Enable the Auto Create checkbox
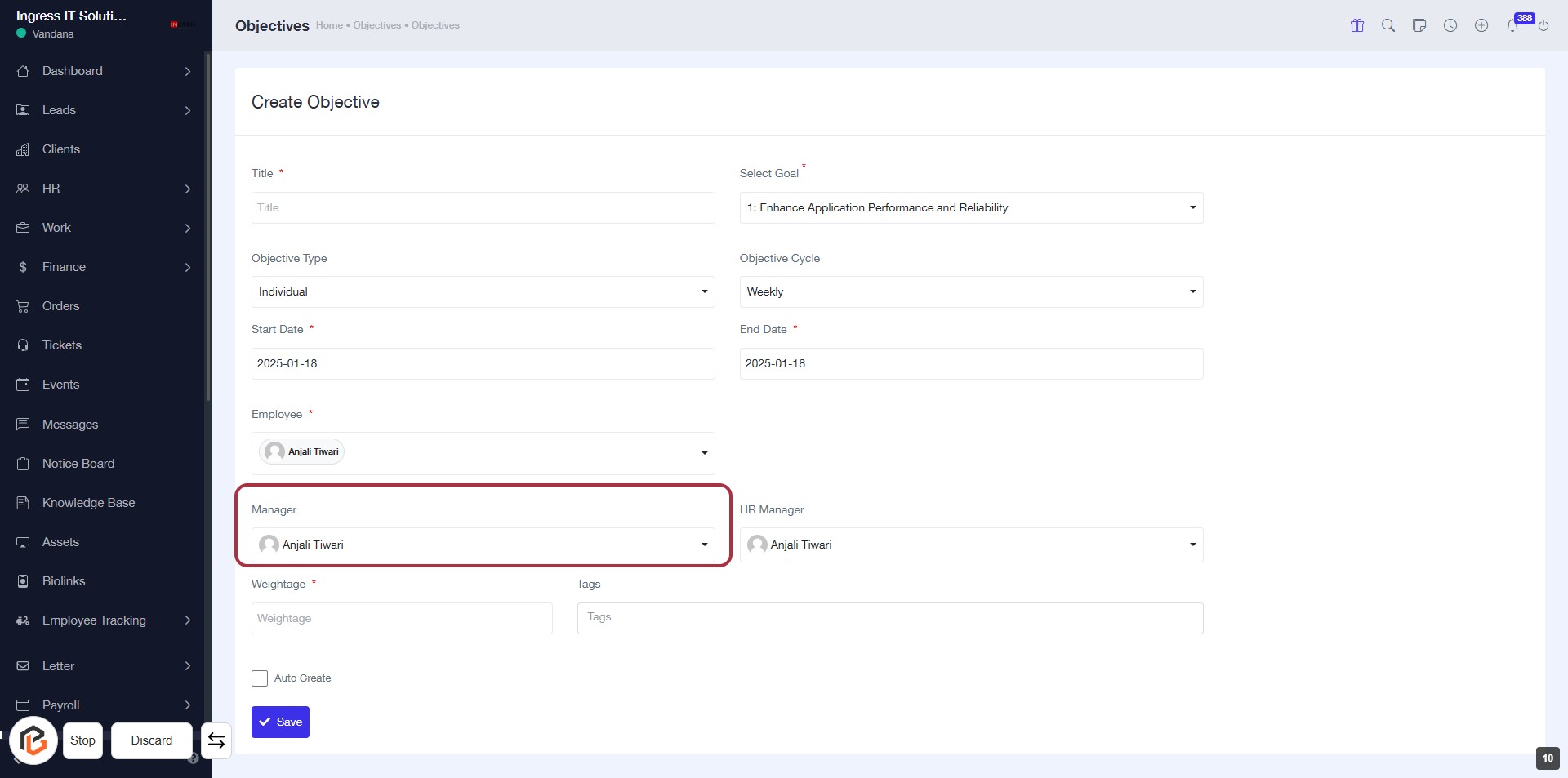The height and width of the screenshot is (778, 1568). pyautogui.click(x=260, y=678)
